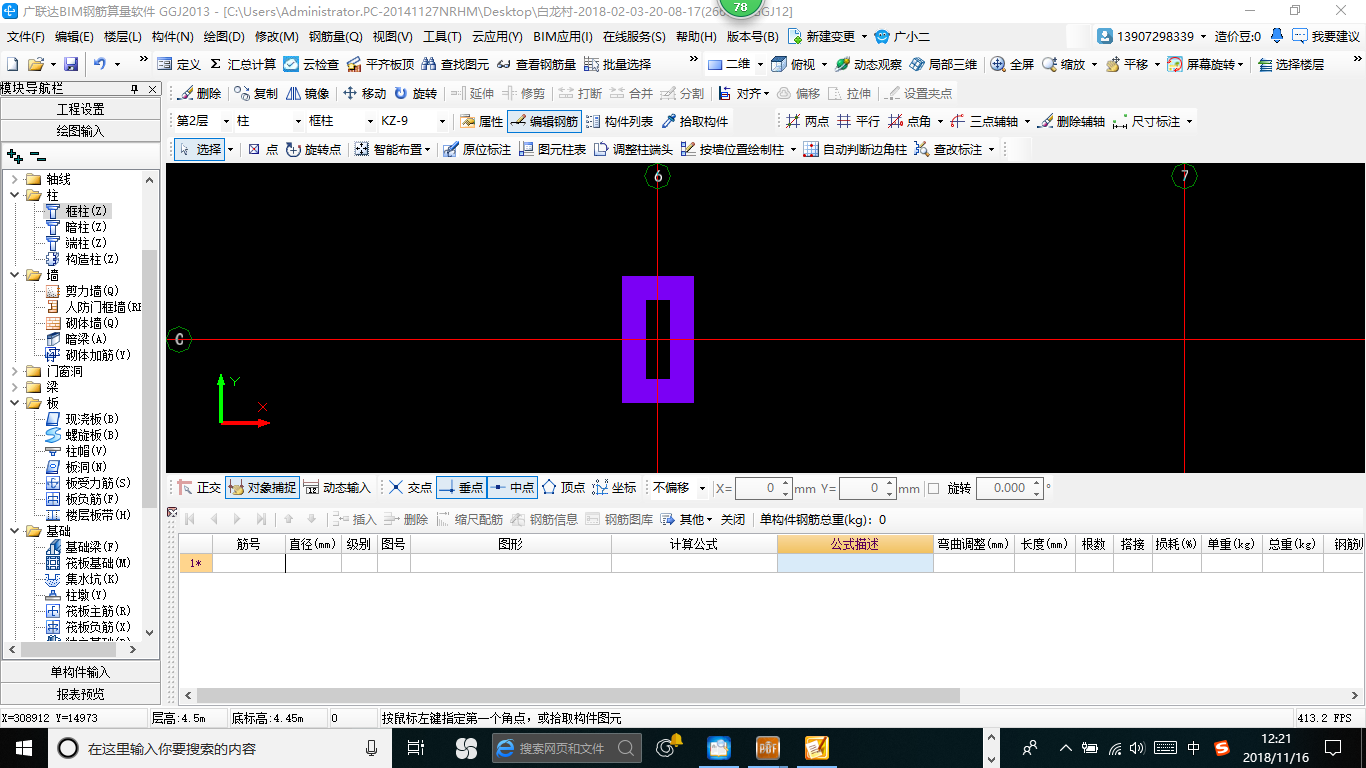The height and width of the screenshot is (768, 1366).
Task: Open the 框柱 type dropdown
Action: pos(368,121)
